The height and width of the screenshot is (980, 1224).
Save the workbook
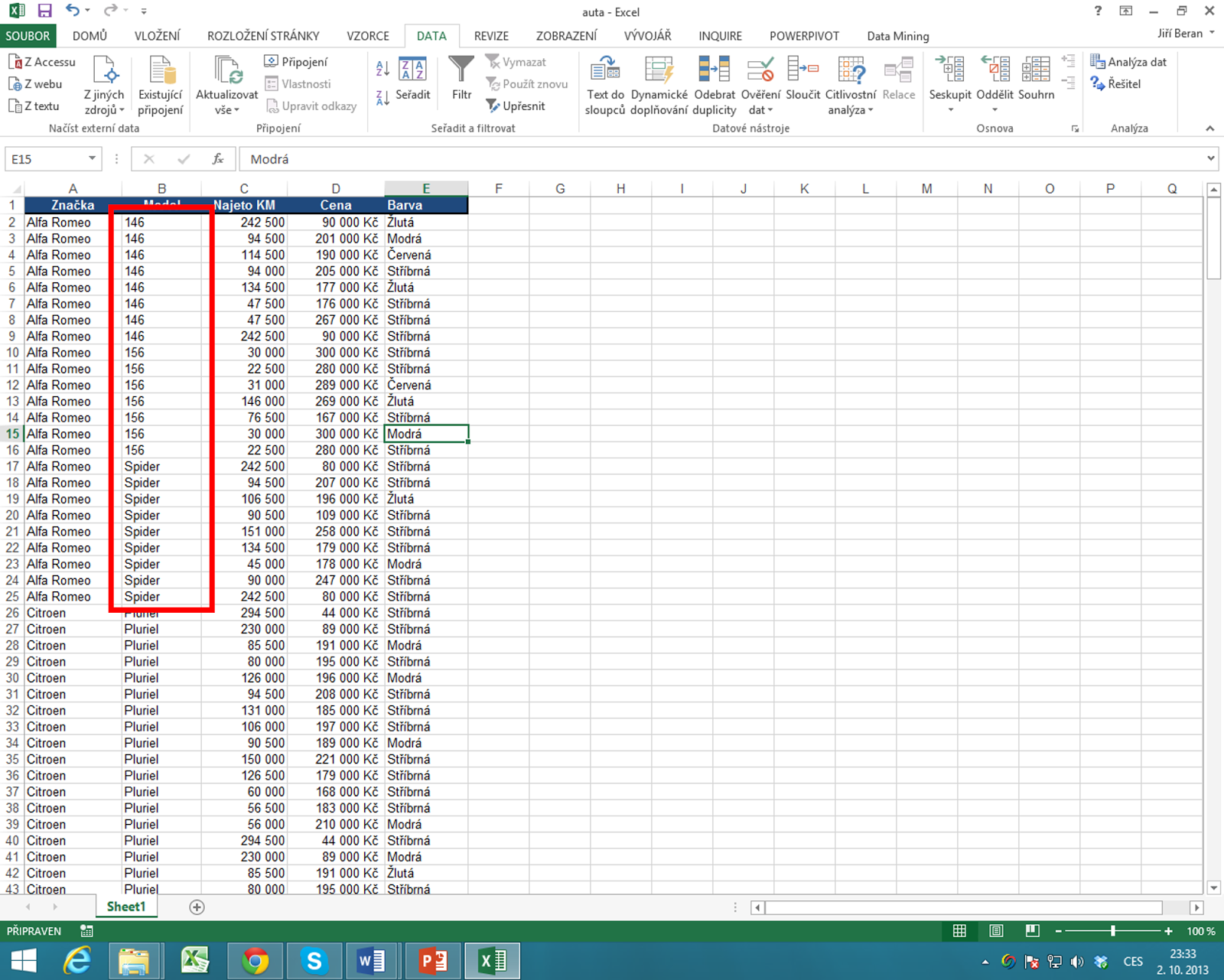click(44, 11)
